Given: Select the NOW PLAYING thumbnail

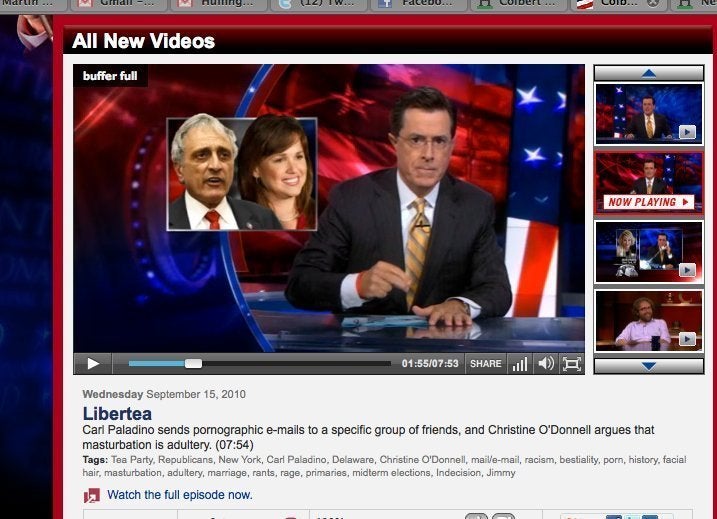Looking at the screenshot, I should (x=649, y=182).
